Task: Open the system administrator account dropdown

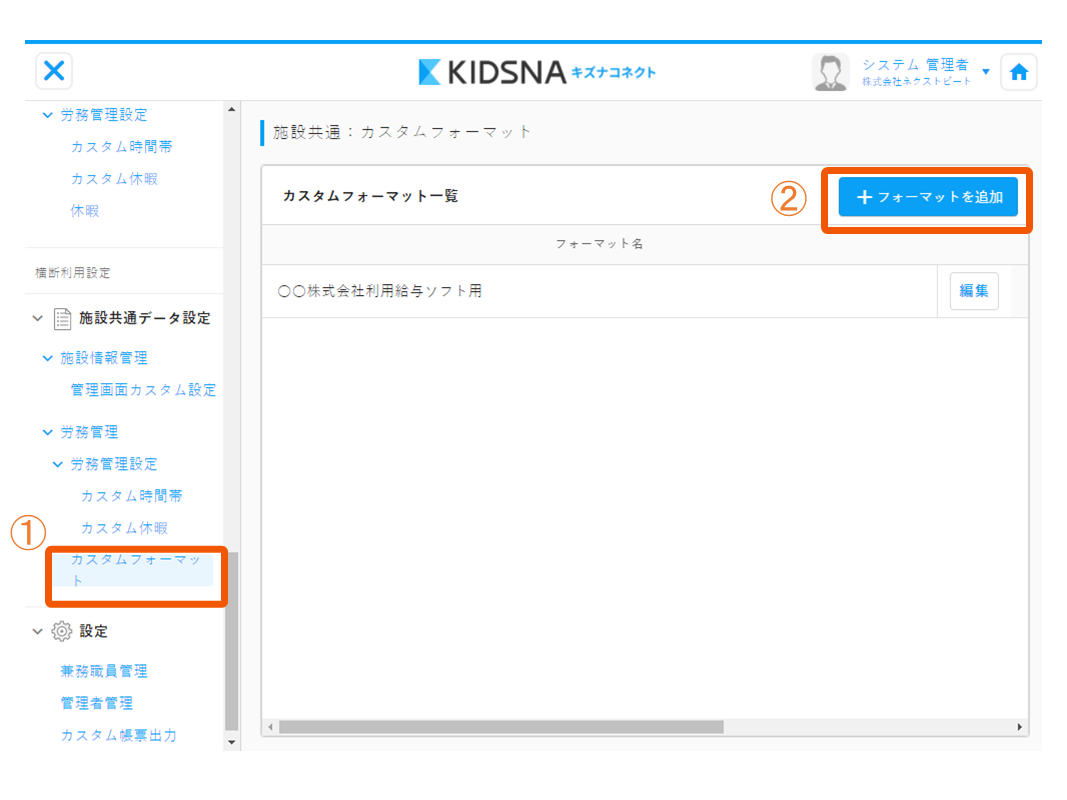Action: (985, 72)
